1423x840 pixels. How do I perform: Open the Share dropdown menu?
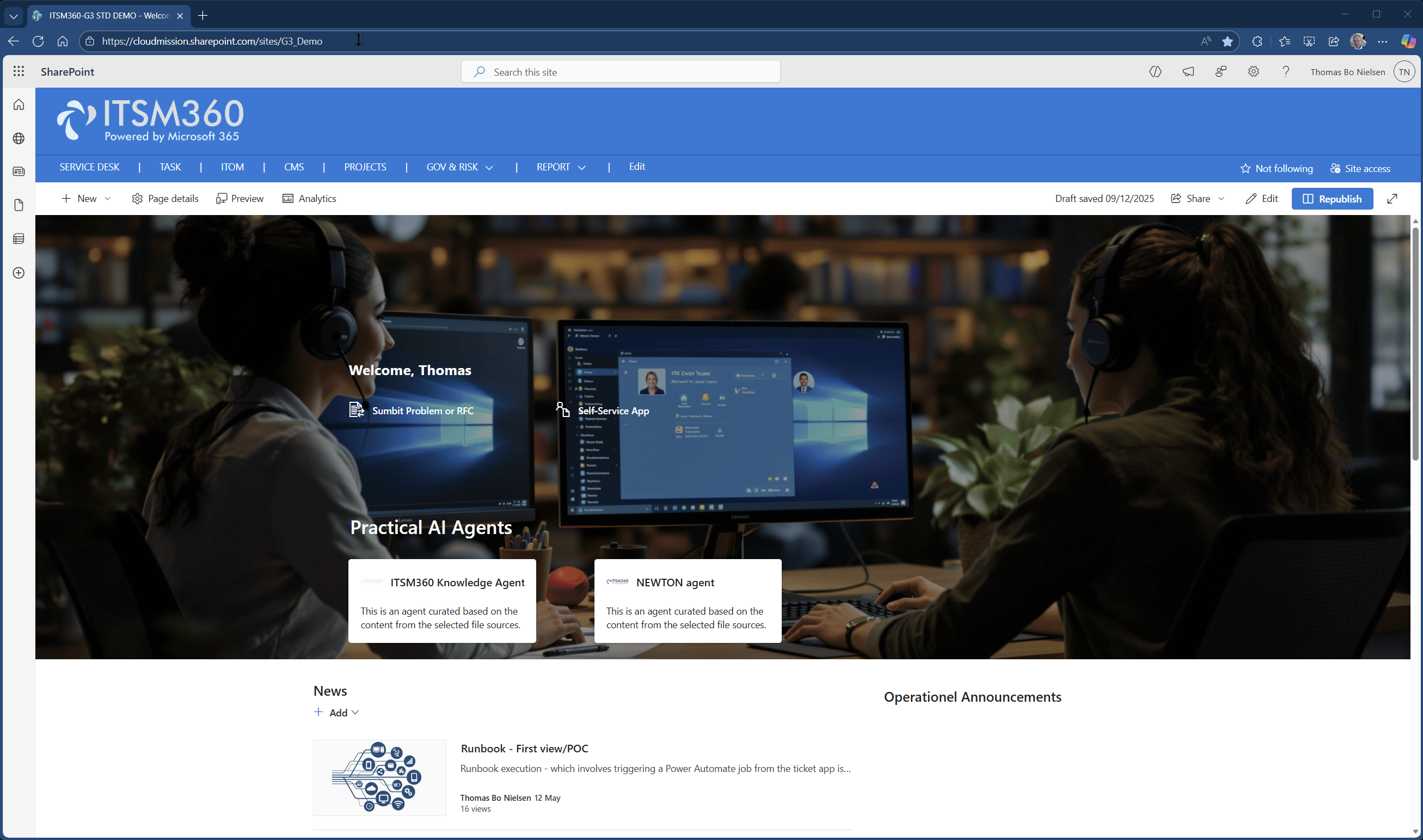point(1197,199)
